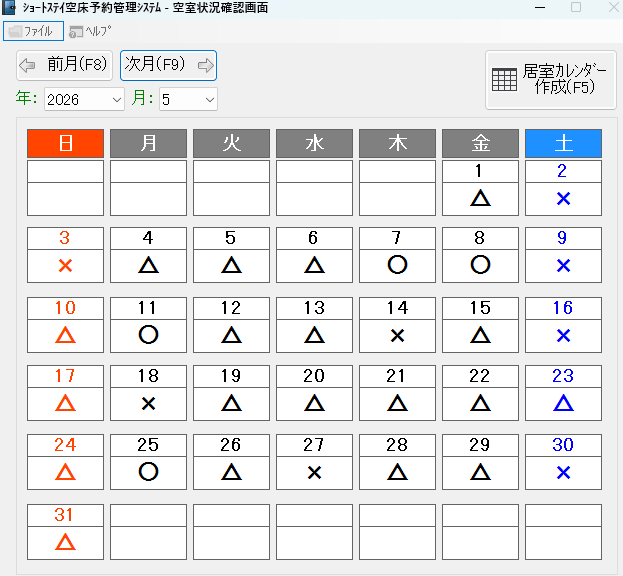Open the ヘルプ menu
This screenshot has width=623, height=576.
tap(90, 31)
